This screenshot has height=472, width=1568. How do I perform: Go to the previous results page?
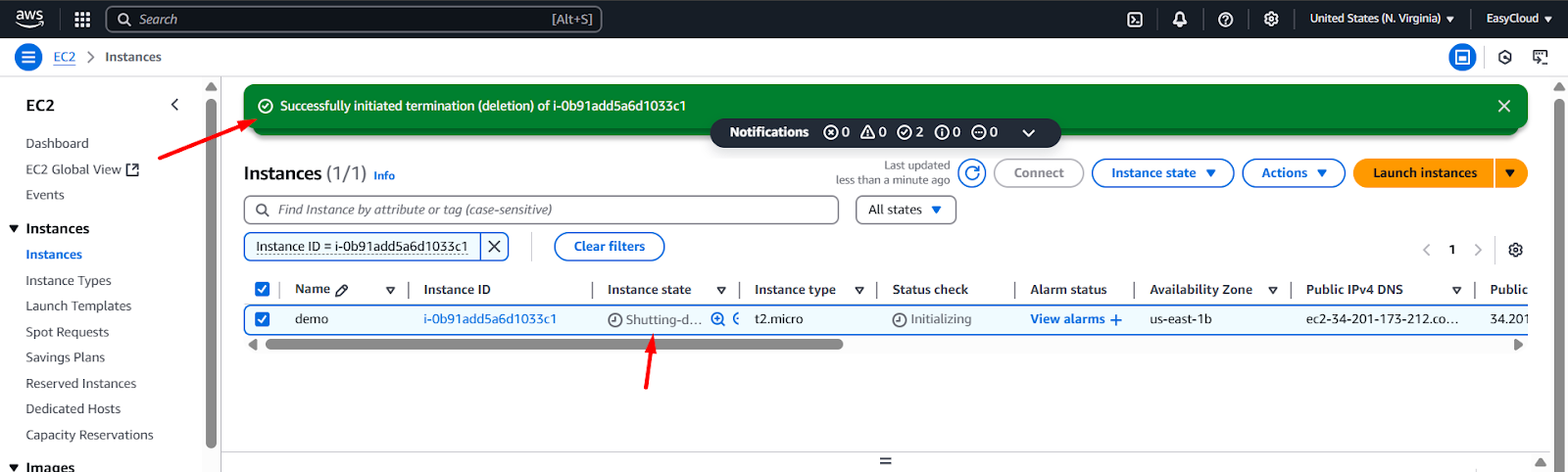(1427, 250)
